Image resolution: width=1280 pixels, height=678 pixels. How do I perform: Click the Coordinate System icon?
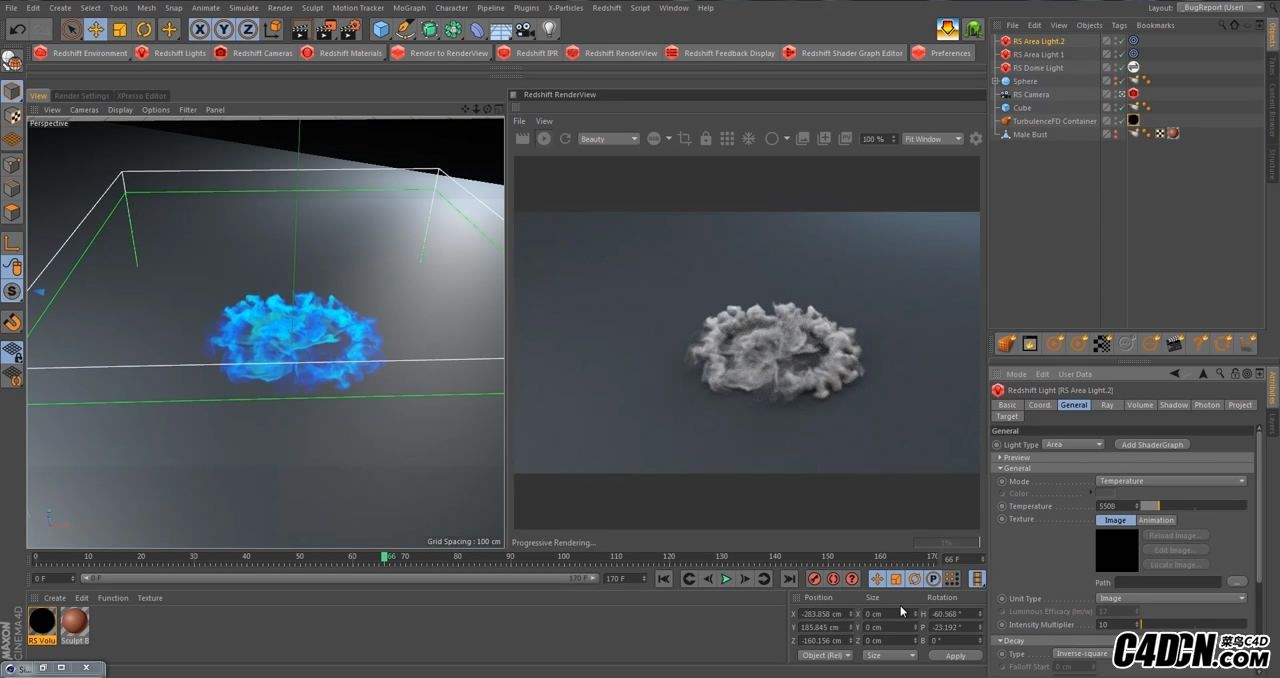(x=271, y=30)
